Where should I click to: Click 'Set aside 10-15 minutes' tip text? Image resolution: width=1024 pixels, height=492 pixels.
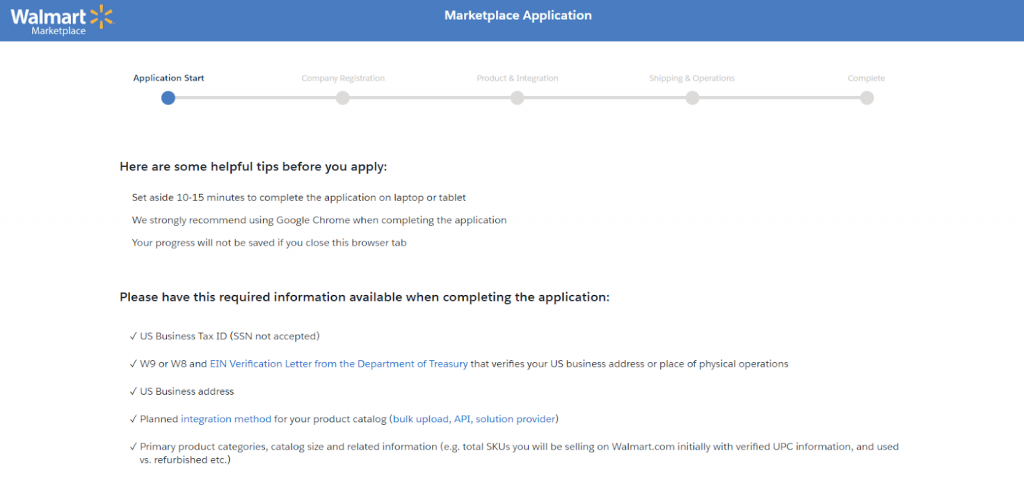click(x=299, y=197)
